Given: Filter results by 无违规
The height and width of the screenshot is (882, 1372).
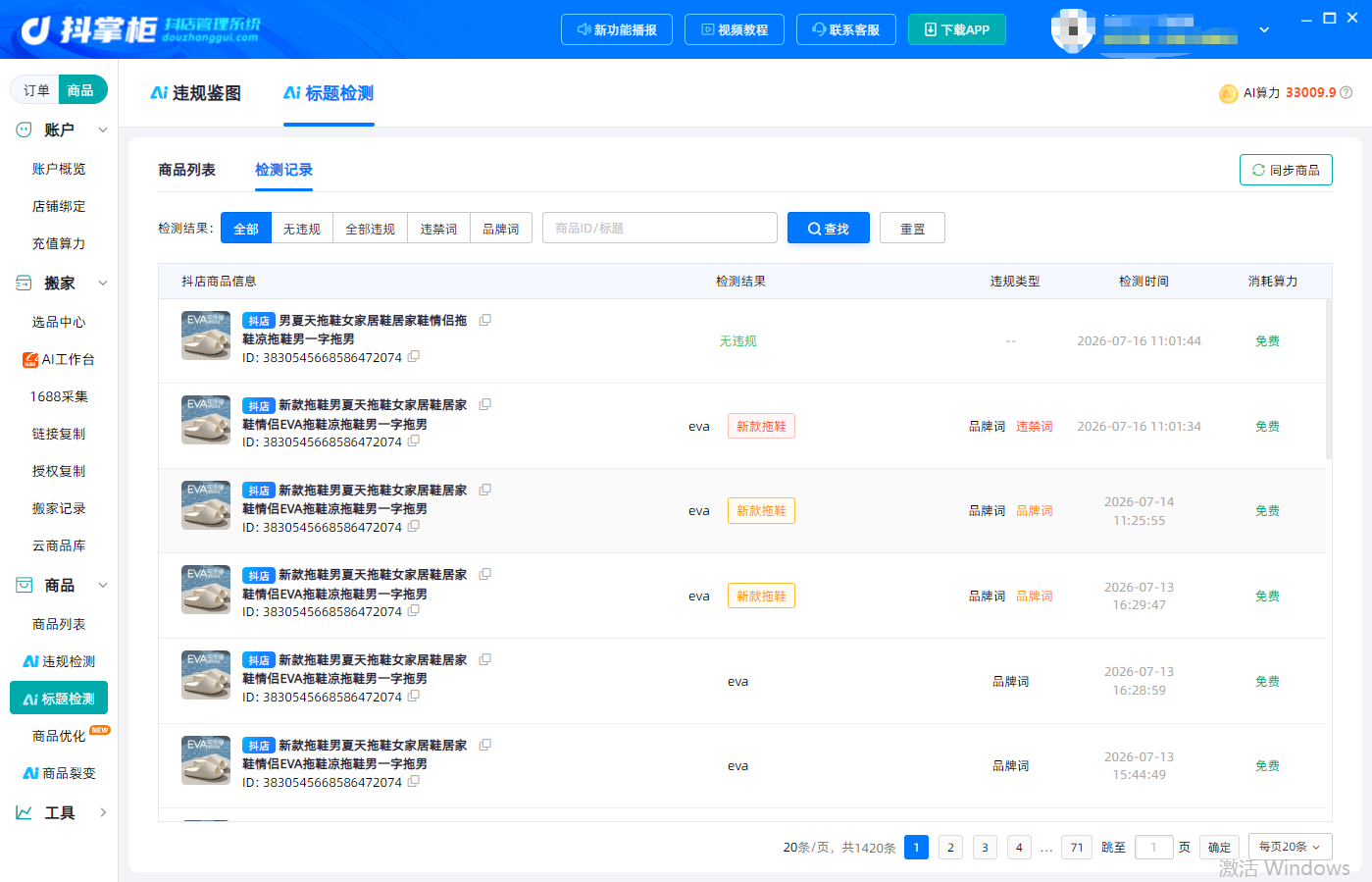Looking at the screenshot, I should (302, 228).
